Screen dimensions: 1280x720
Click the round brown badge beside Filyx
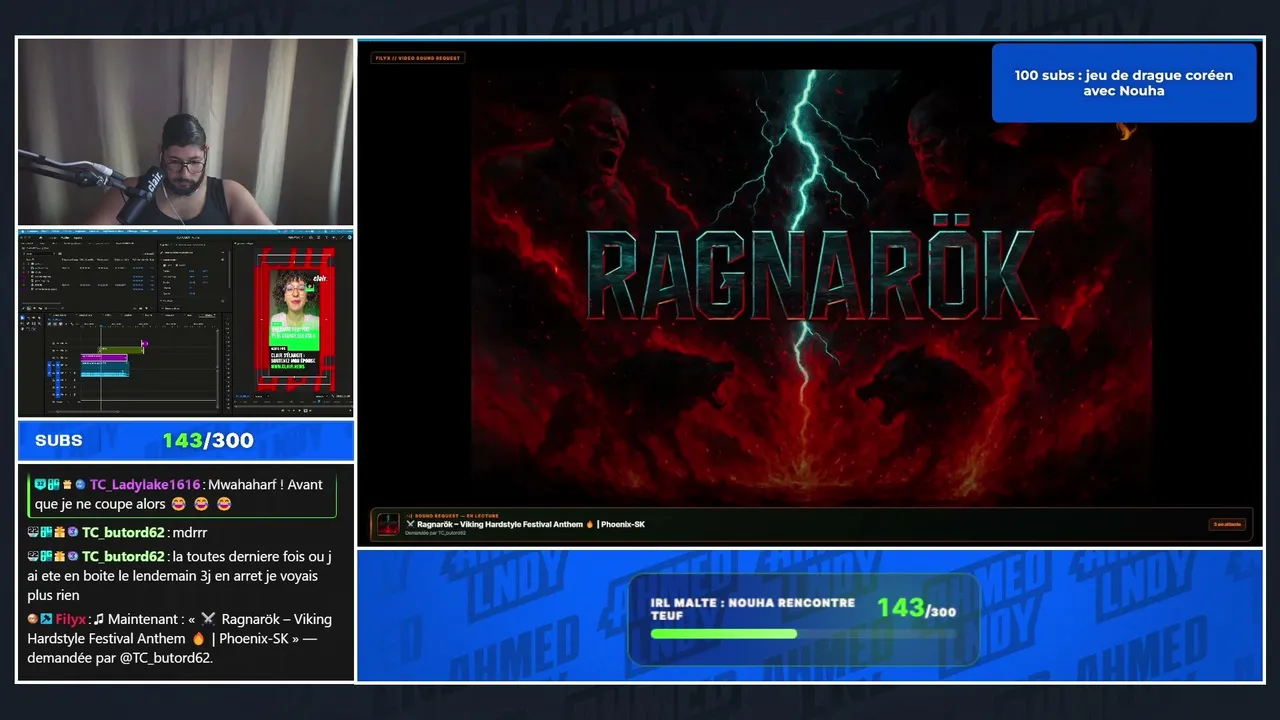[33, 620]
